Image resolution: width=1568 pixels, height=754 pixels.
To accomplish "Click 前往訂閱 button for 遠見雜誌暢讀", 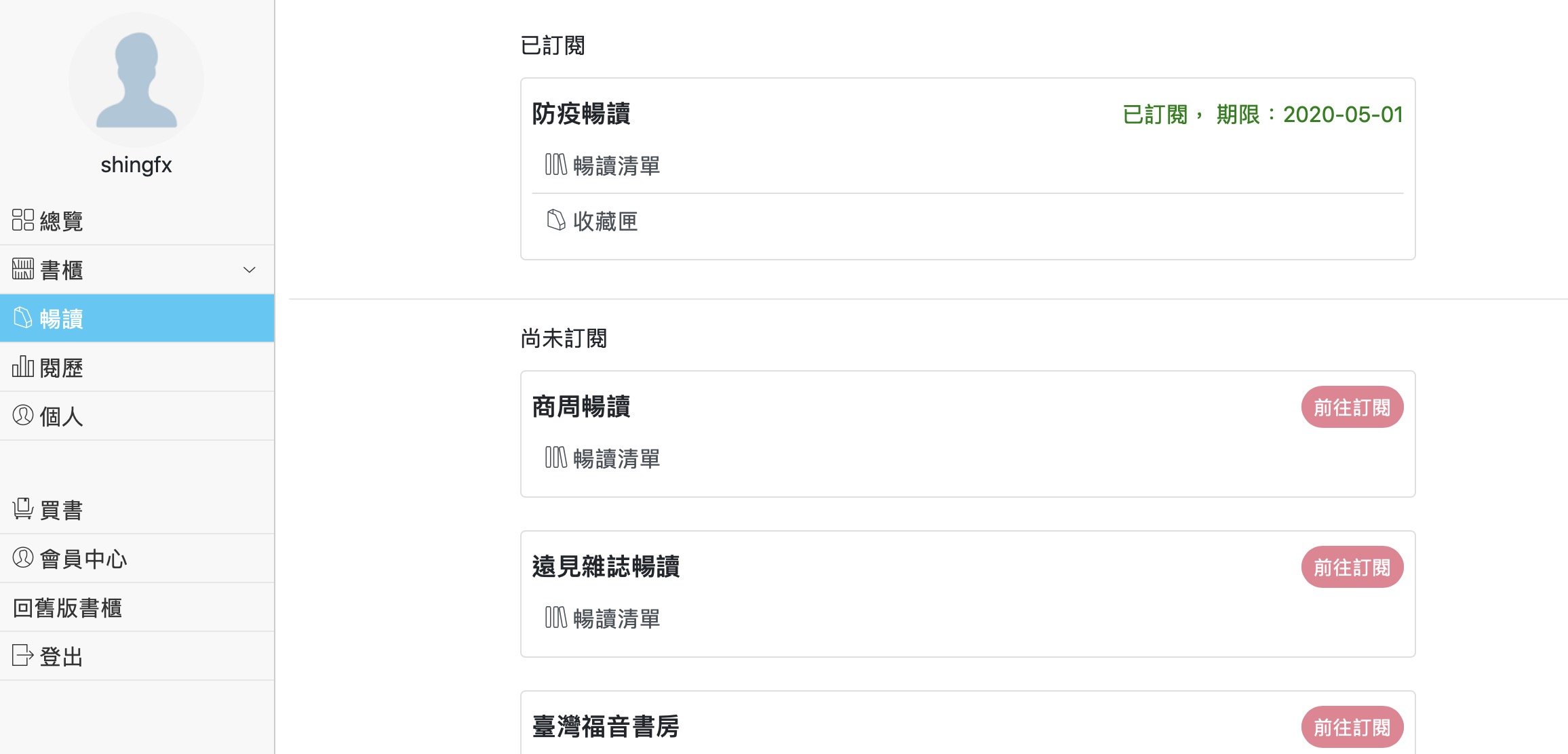I will [1352, 567].
